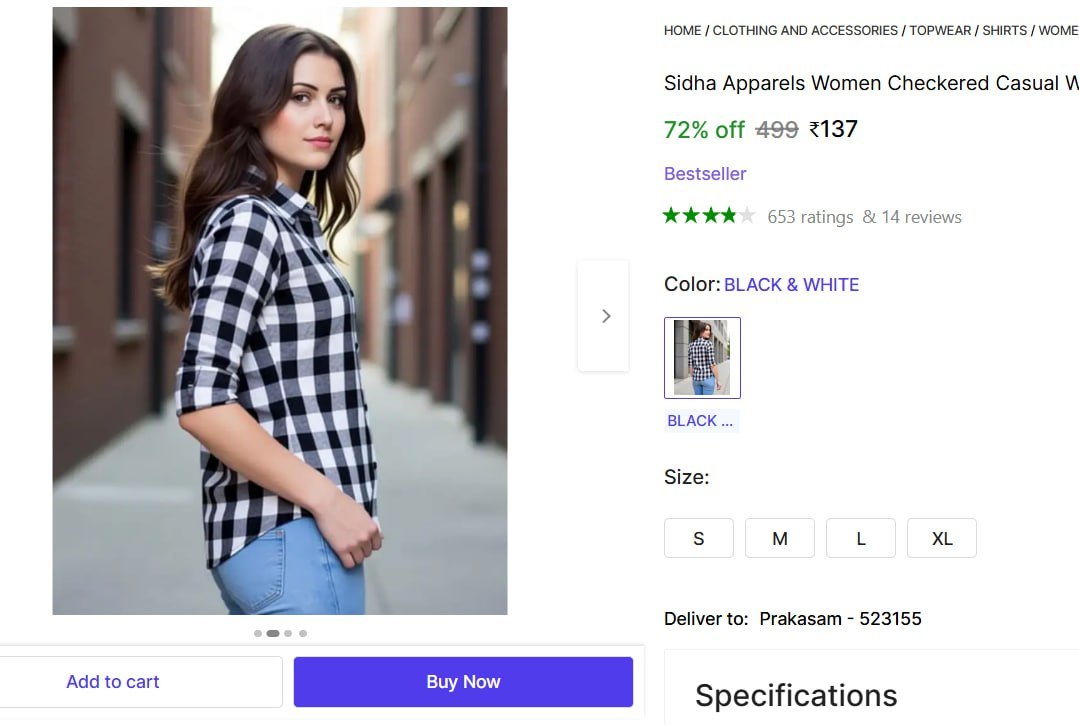This screenshot has height=725, width=1079.
Task: Select the third image carousel dot
Action: click(288, 633)
